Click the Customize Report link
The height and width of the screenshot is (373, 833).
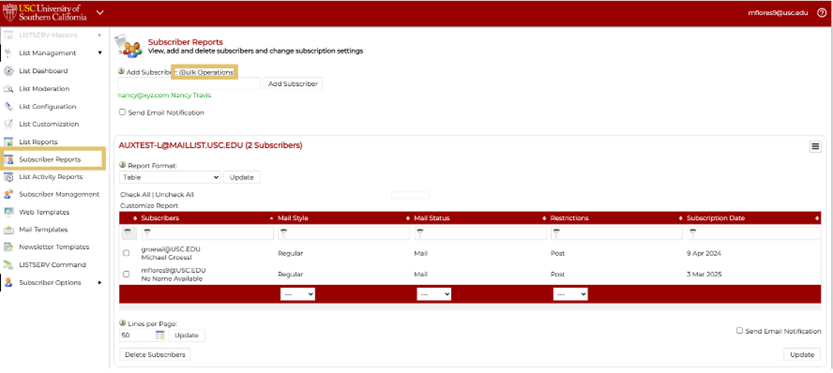(149, 206)
